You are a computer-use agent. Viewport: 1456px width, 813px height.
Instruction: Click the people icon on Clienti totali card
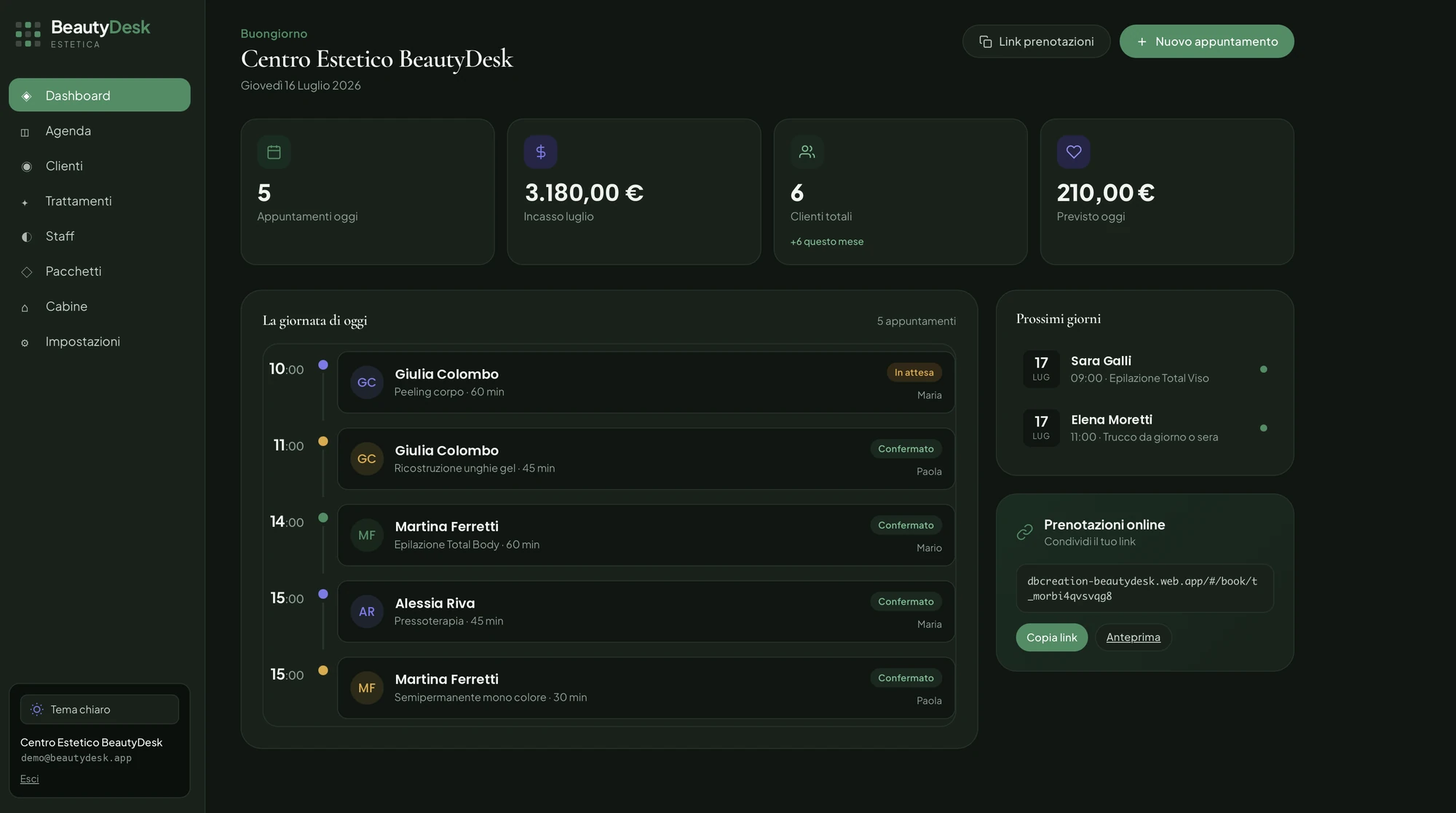click(807, 152)
